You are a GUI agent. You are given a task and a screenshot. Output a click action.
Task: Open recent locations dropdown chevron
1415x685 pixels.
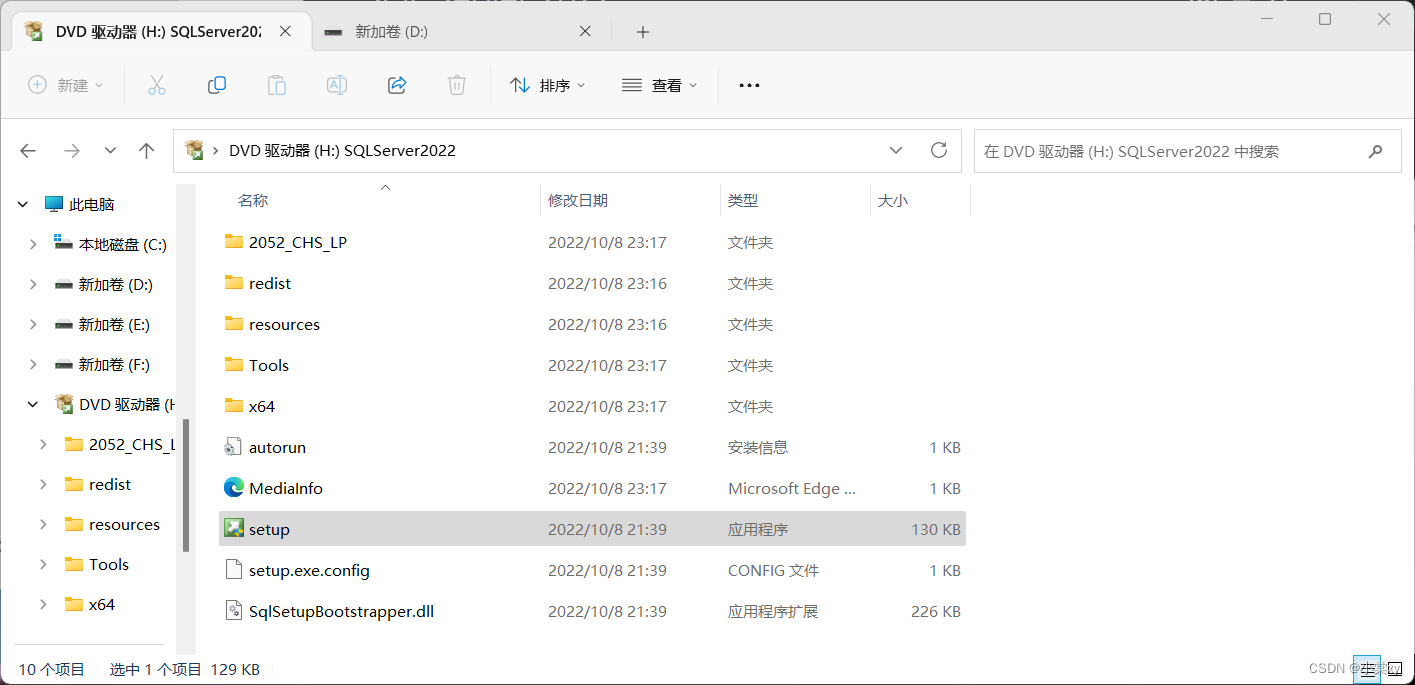click(110, 151)
